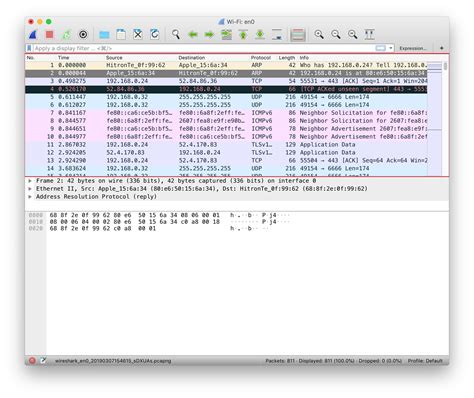Image resolution: width=474 pixels, height=398 pixels.
Task: Close this capture file
Action: tap(138, 34)
